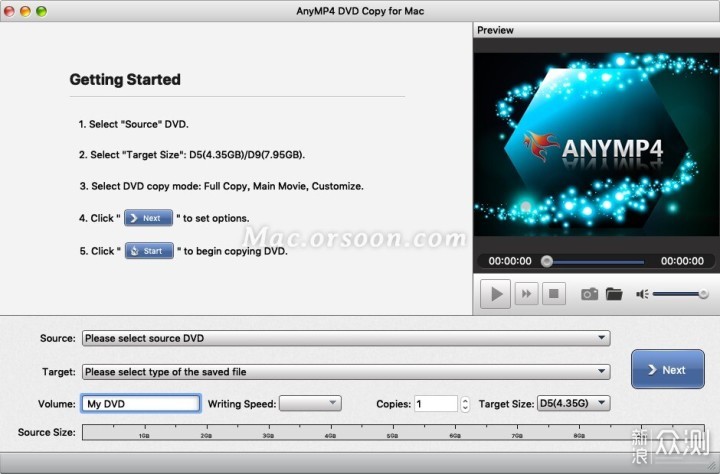Mute audio via speaker icon

642,294
